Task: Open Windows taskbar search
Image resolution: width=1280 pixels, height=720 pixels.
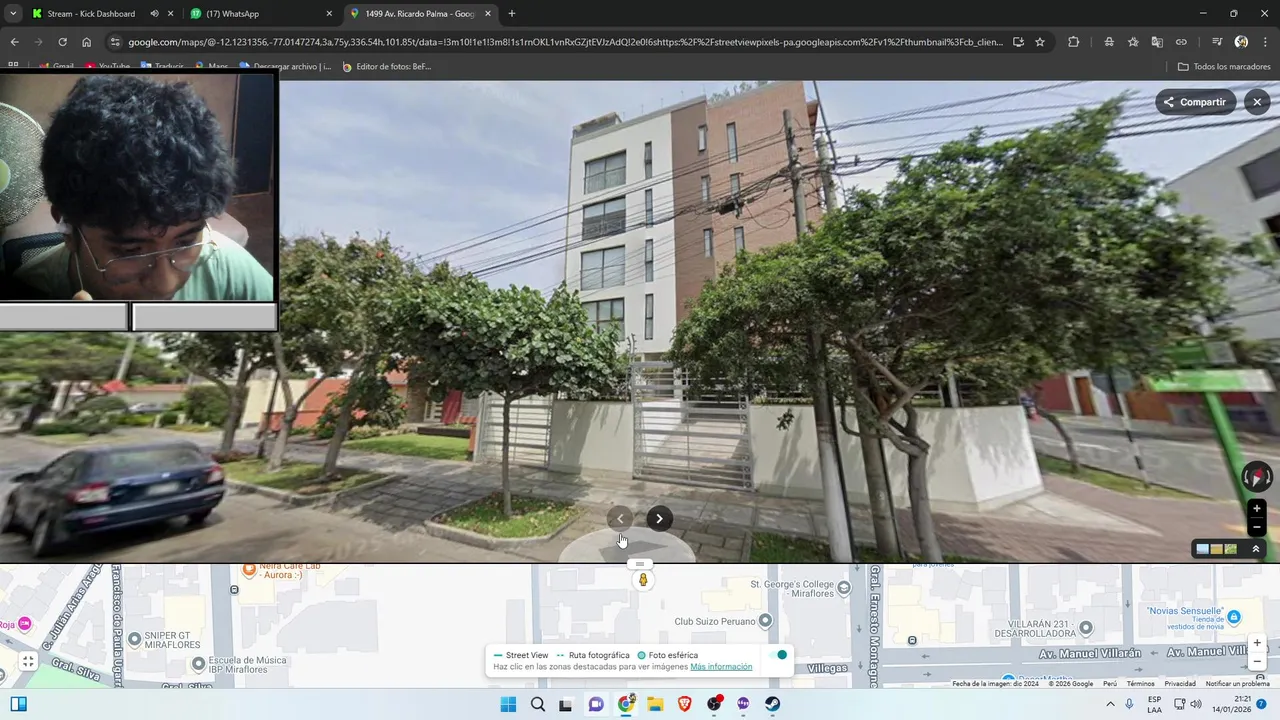Action: 538,704
